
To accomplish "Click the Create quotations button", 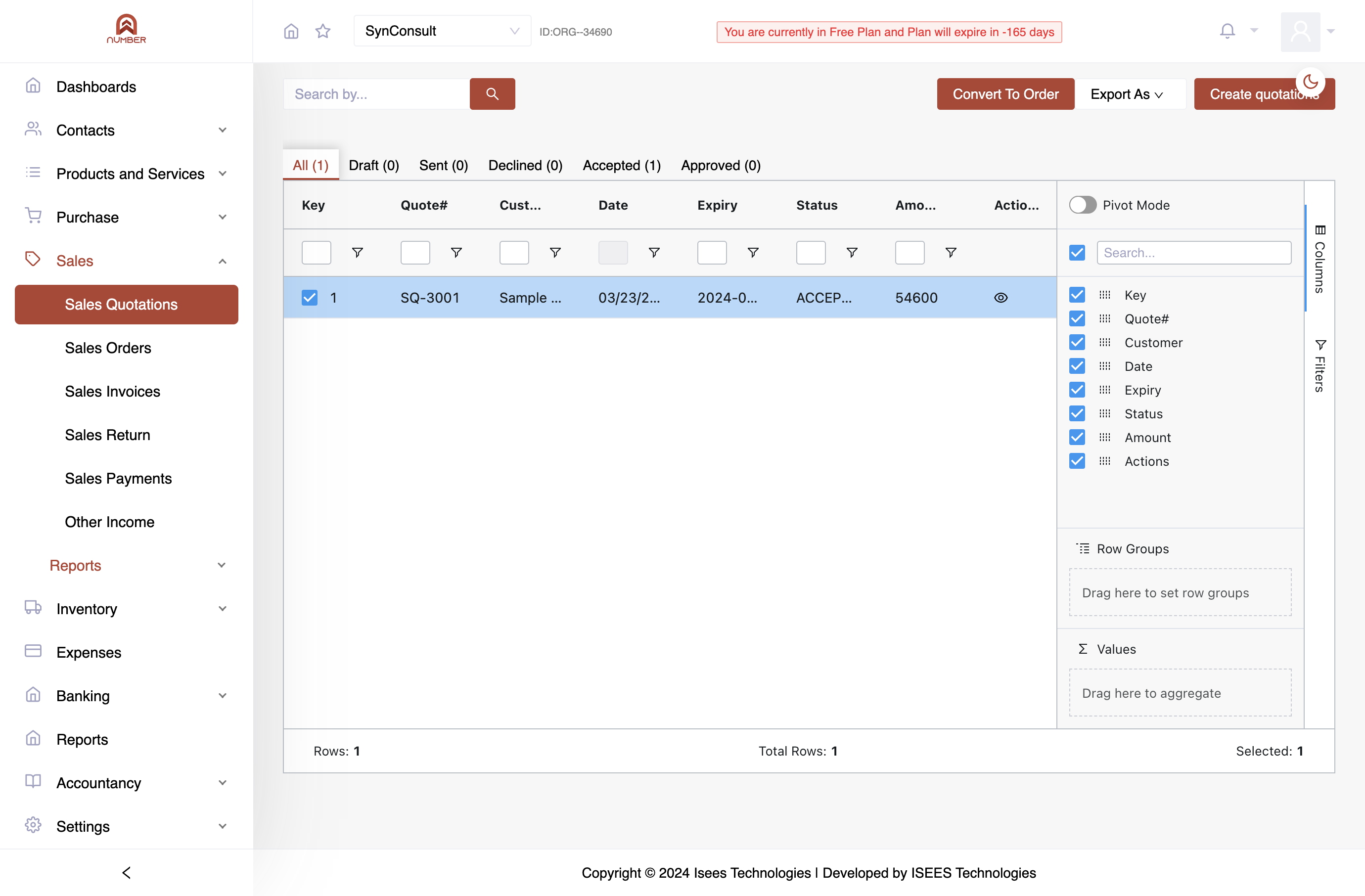I will (1264, 94).
